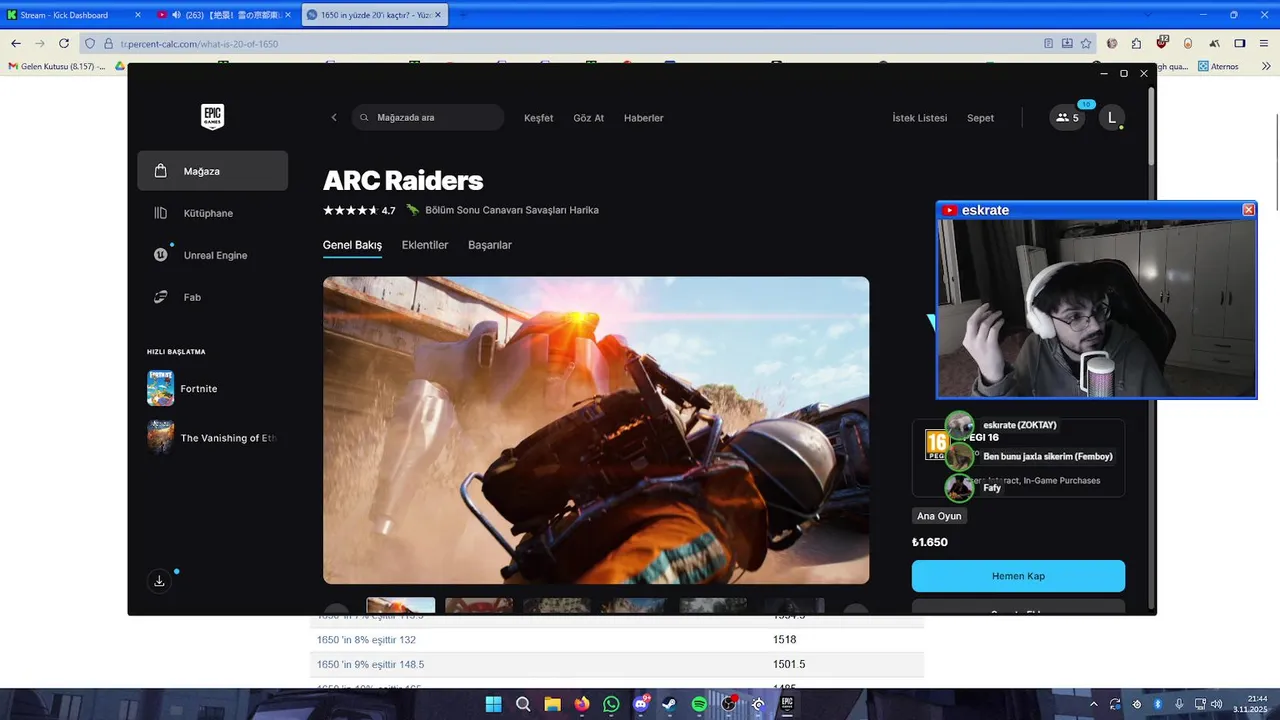Click the Ana Oyun label
This screenshot has height=720, width=1280.
(x=939, y=516)
